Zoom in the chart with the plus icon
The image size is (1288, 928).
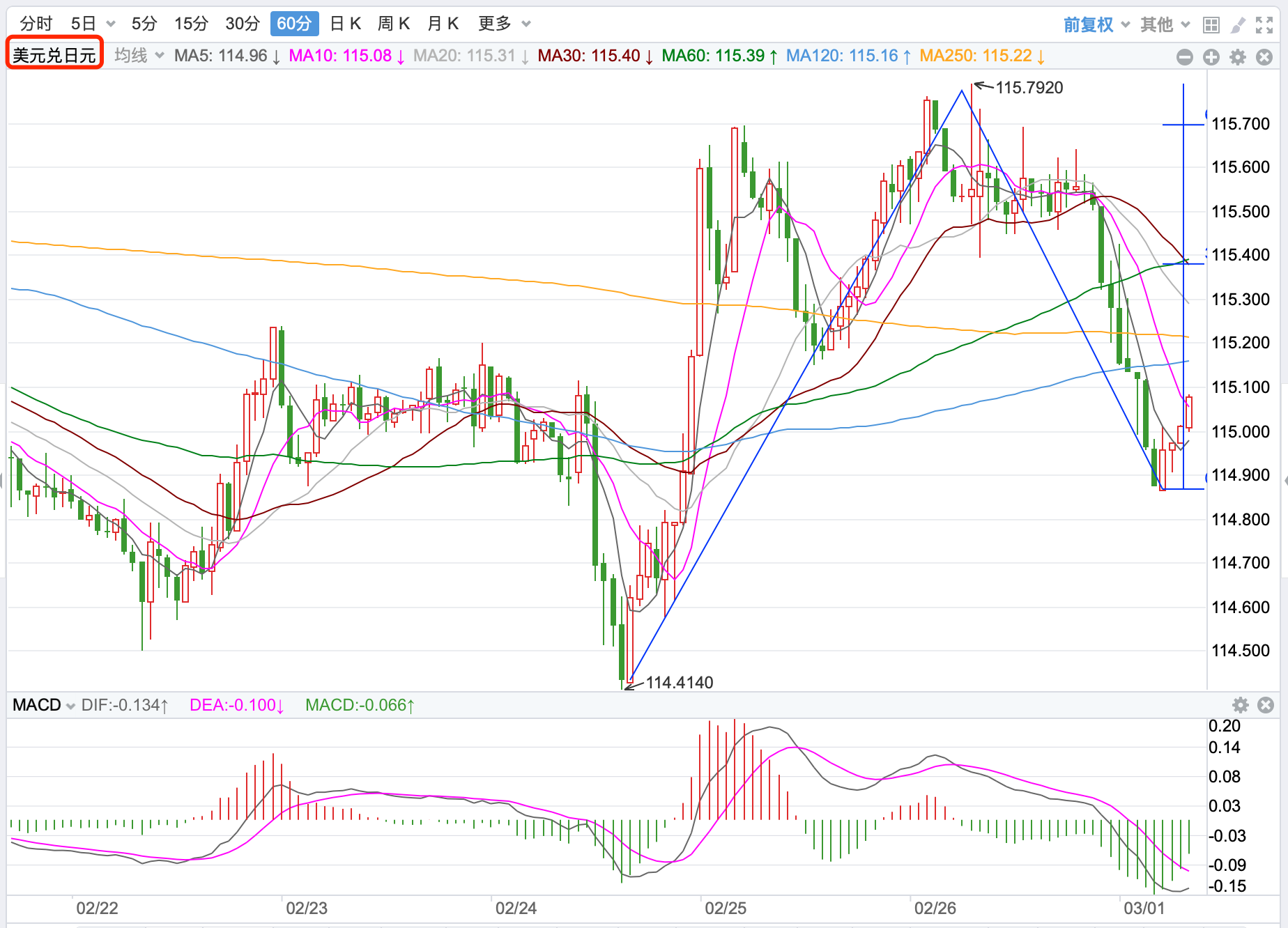pos(1211,57)
